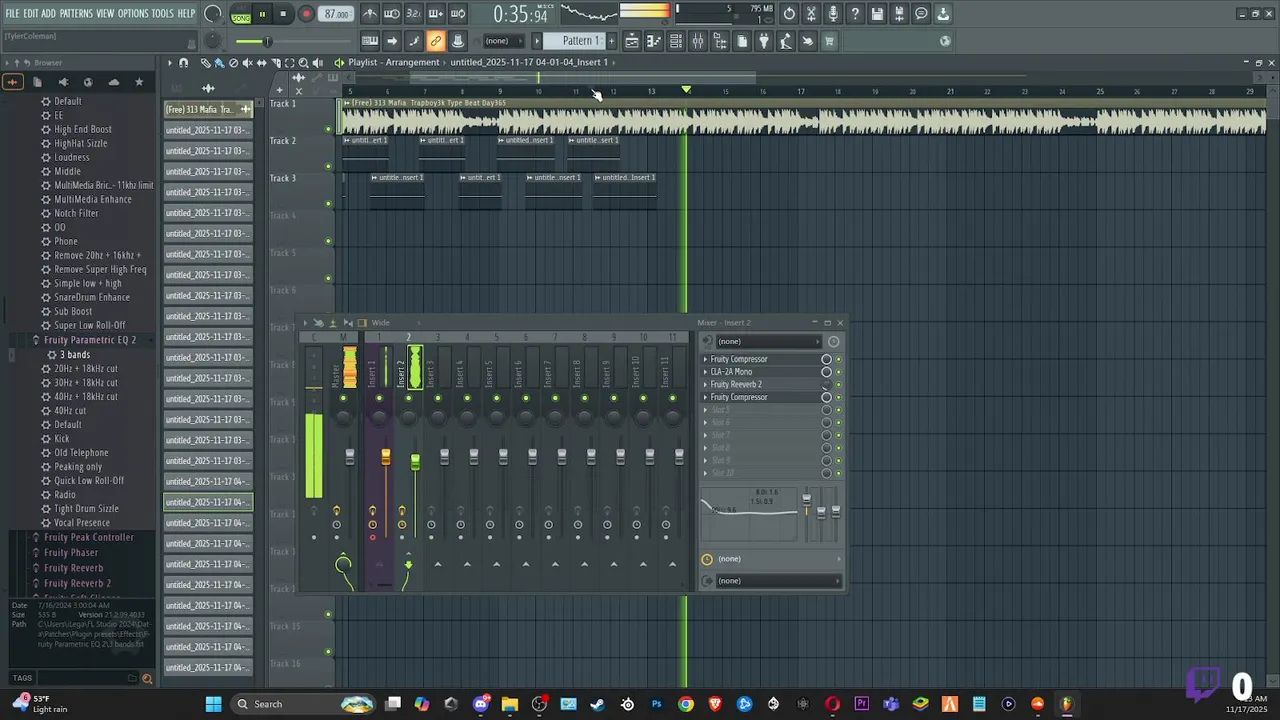The width and height of the screenshot is (1280, 720).
Task: Select SnareDrum Enhance preset
Action: 92,297
